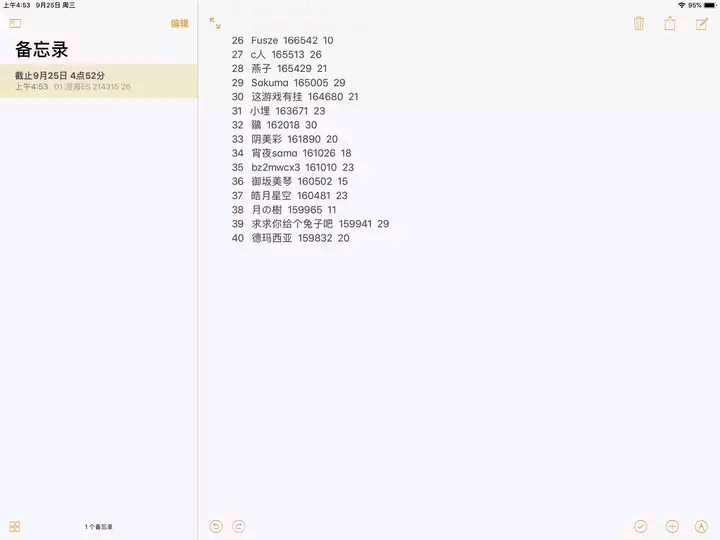The height and width of the screenshot is (540, 720).
Task: Select row 35 bz2mwcx3 161010
Action: tap(293, 168)
